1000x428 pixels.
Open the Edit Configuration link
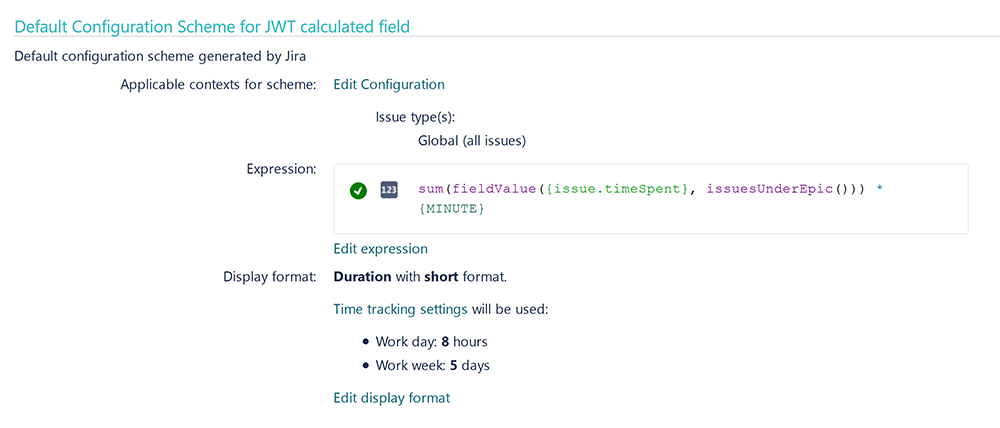(x=389, y=84)
